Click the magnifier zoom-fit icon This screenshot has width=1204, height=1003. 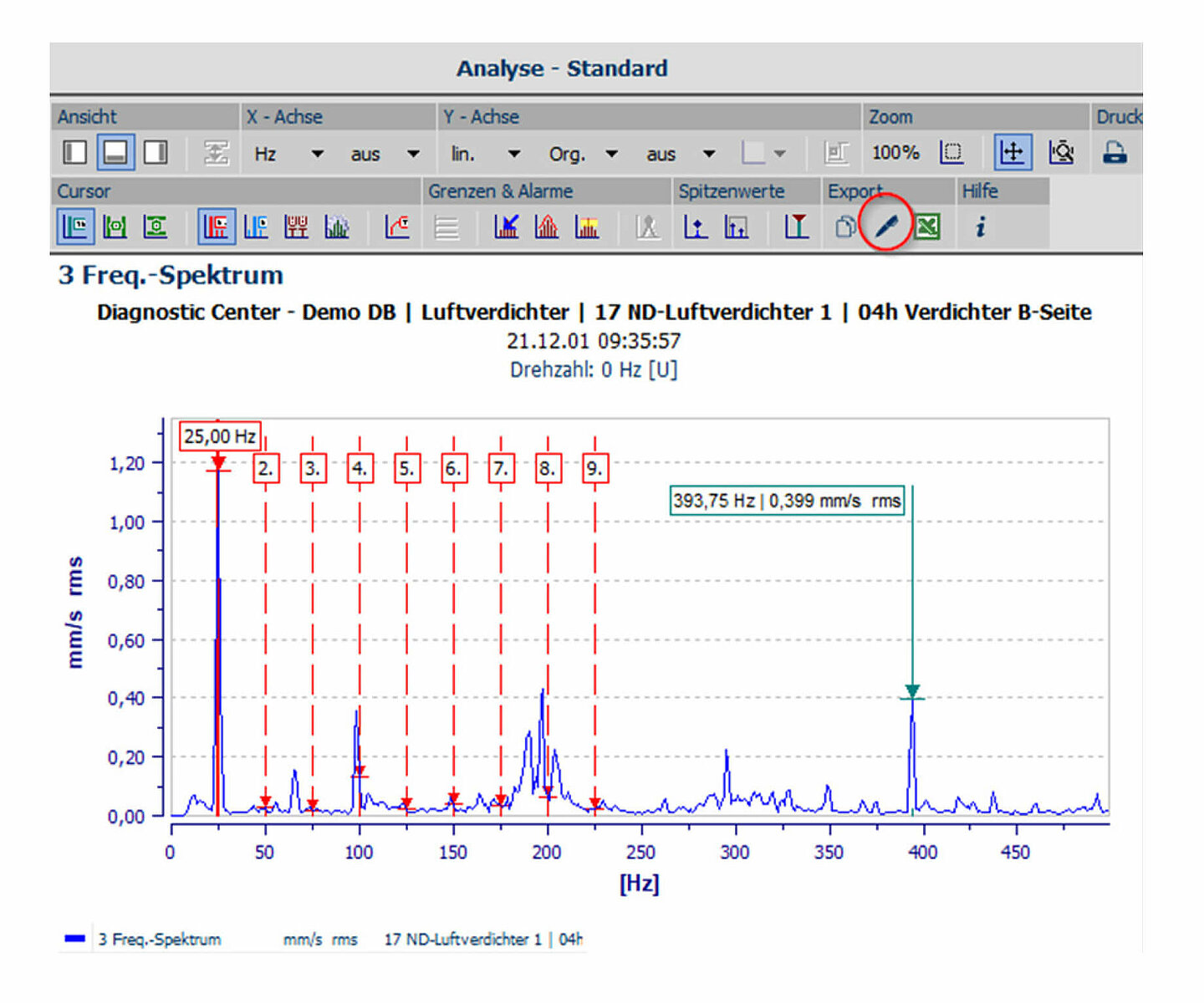point(1061,152)
